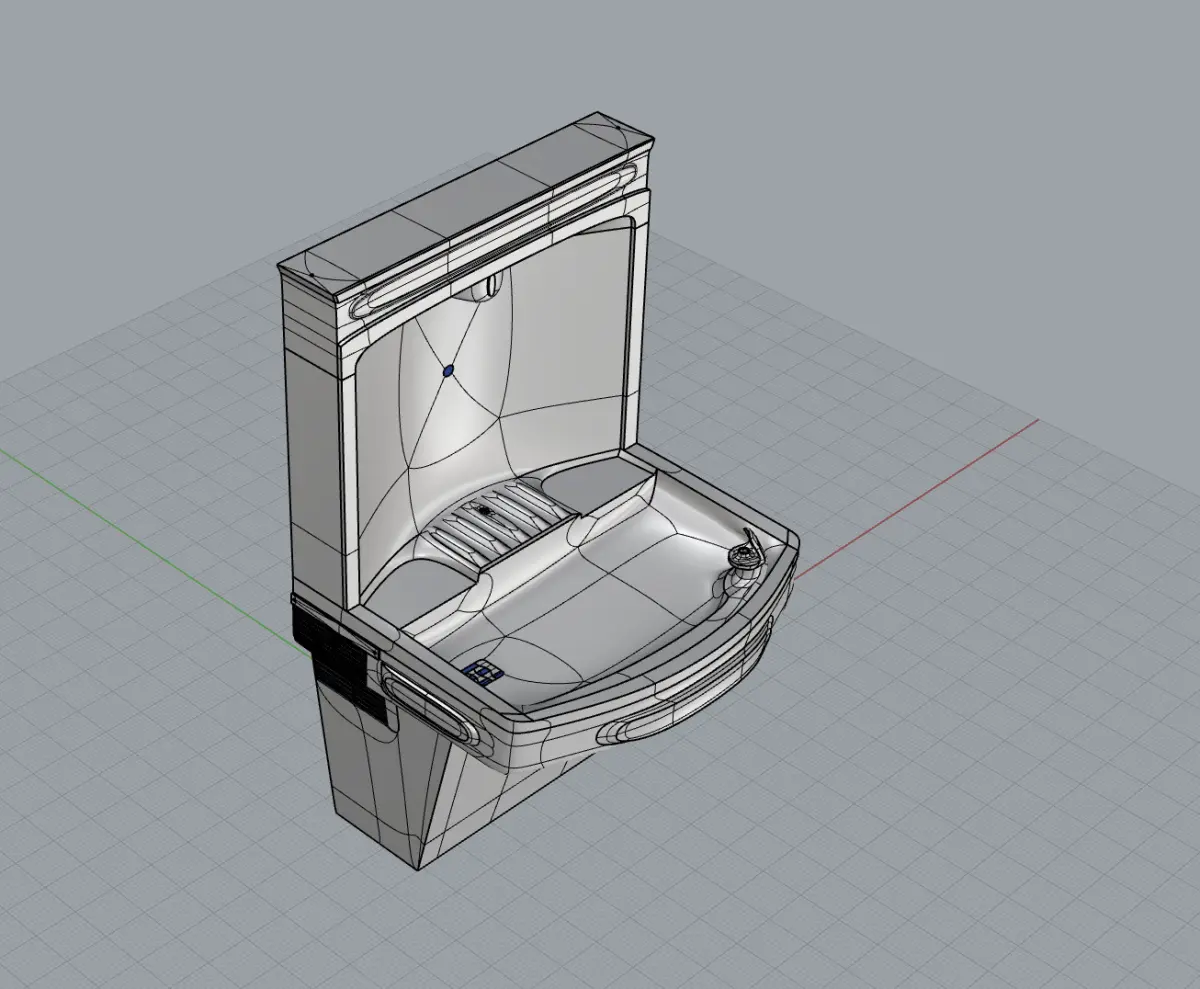Select the bottle filler nozzle under the hood
1200x989 pixels.
(482, 286)
